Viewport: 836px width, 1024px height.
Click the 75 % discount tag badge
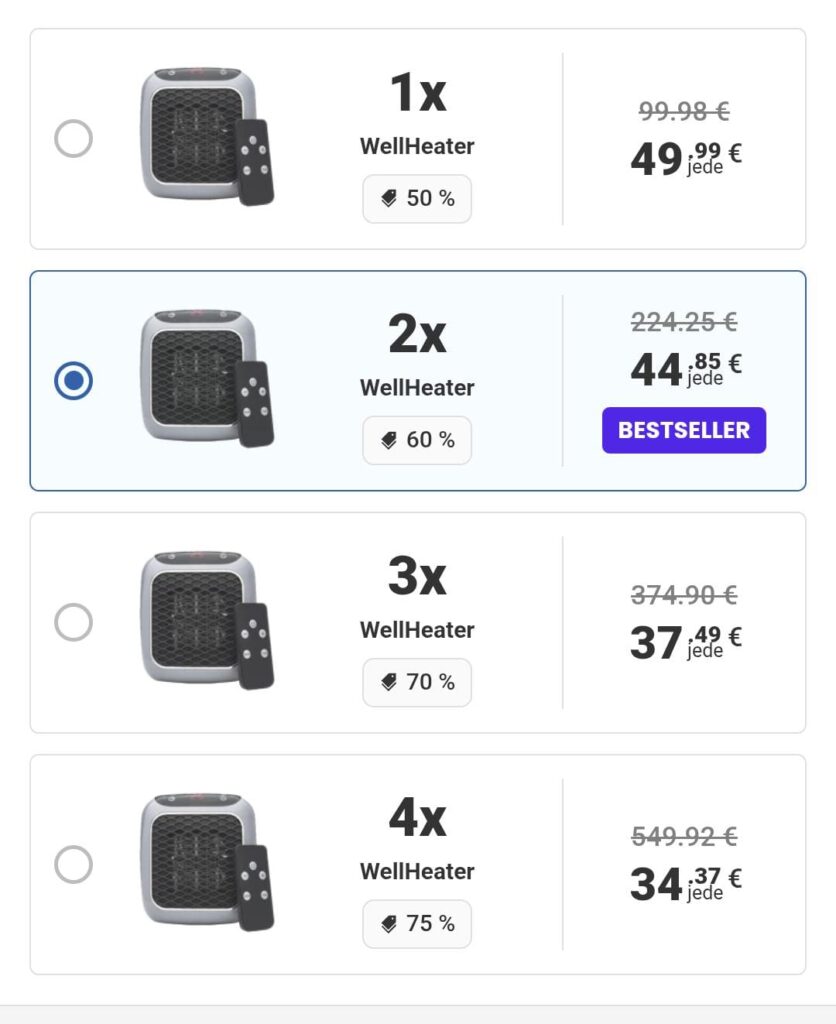(x=417, y=924)
